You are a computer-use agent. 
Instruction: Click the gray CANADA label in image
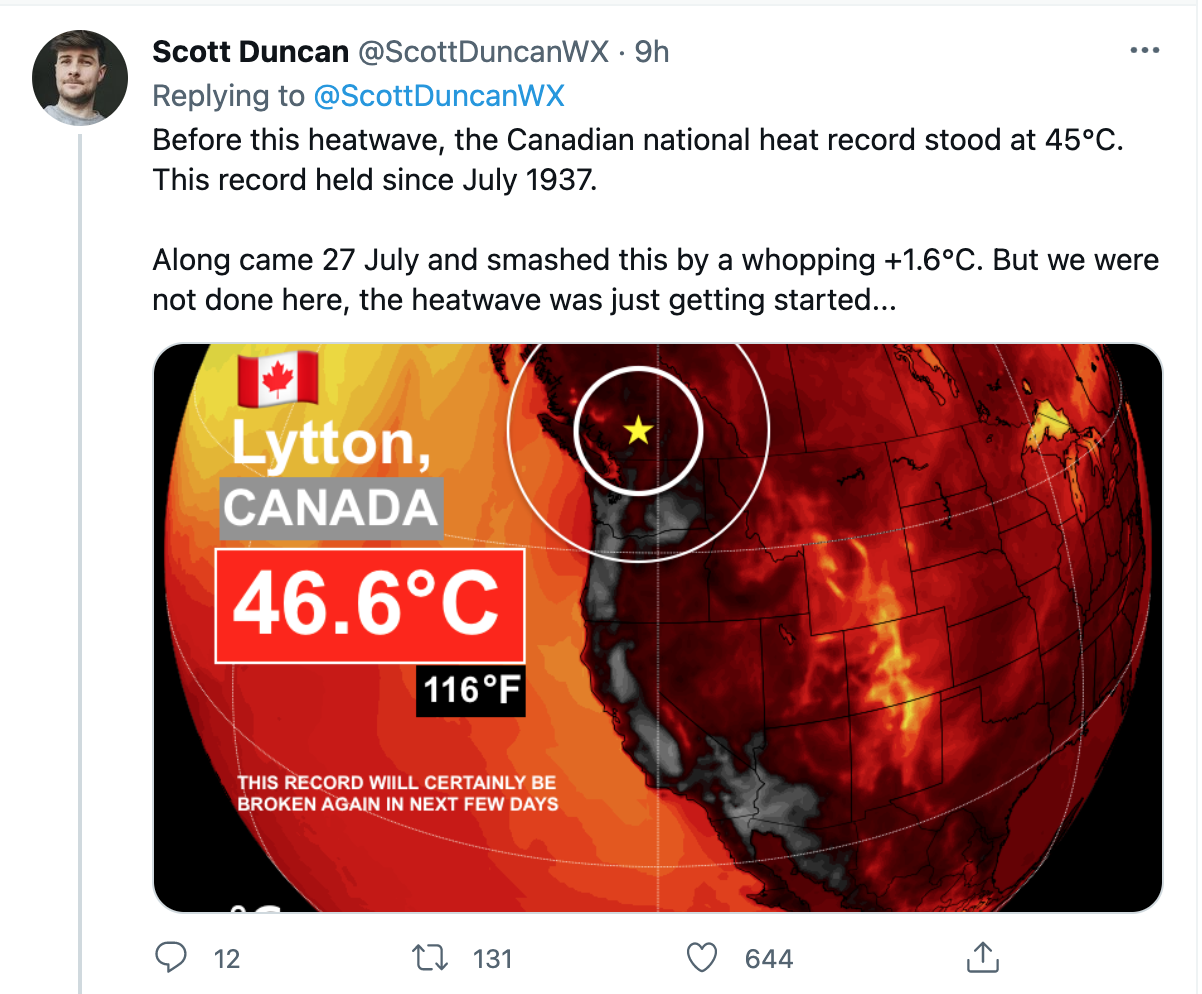[331, 509]
